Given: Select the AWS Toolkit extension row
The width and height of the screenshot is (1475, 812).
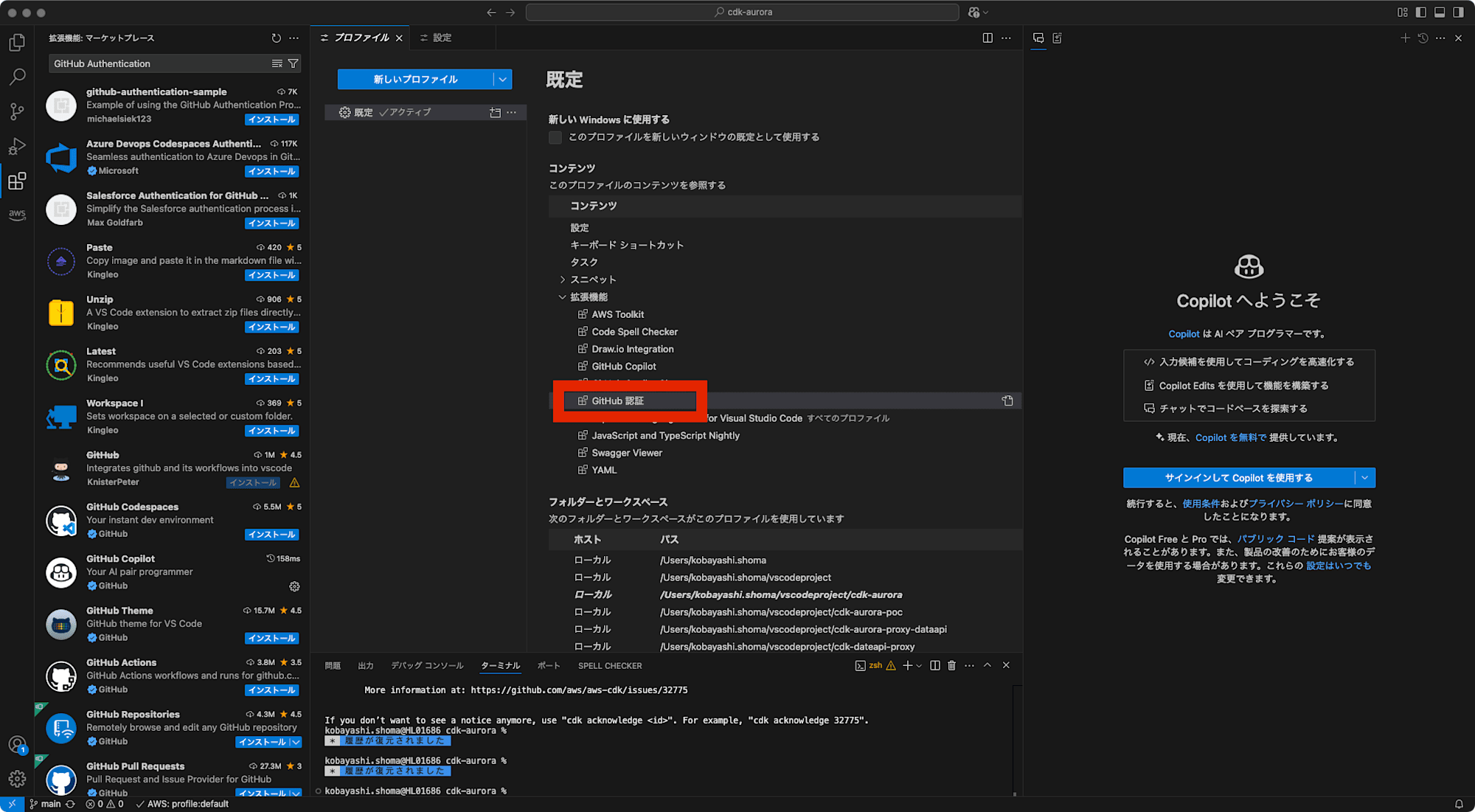Looking at the screenshot, I should 785,315.
